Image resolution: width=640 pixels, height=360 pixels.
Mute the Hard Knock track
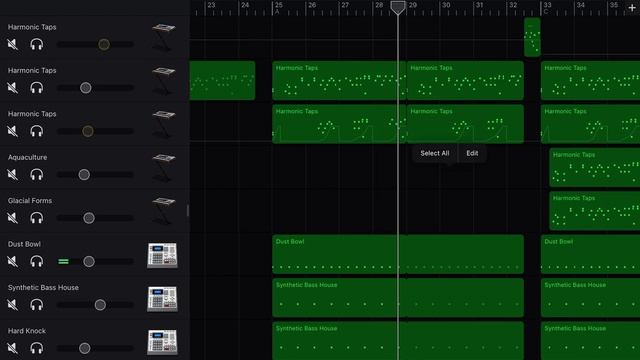13,348
